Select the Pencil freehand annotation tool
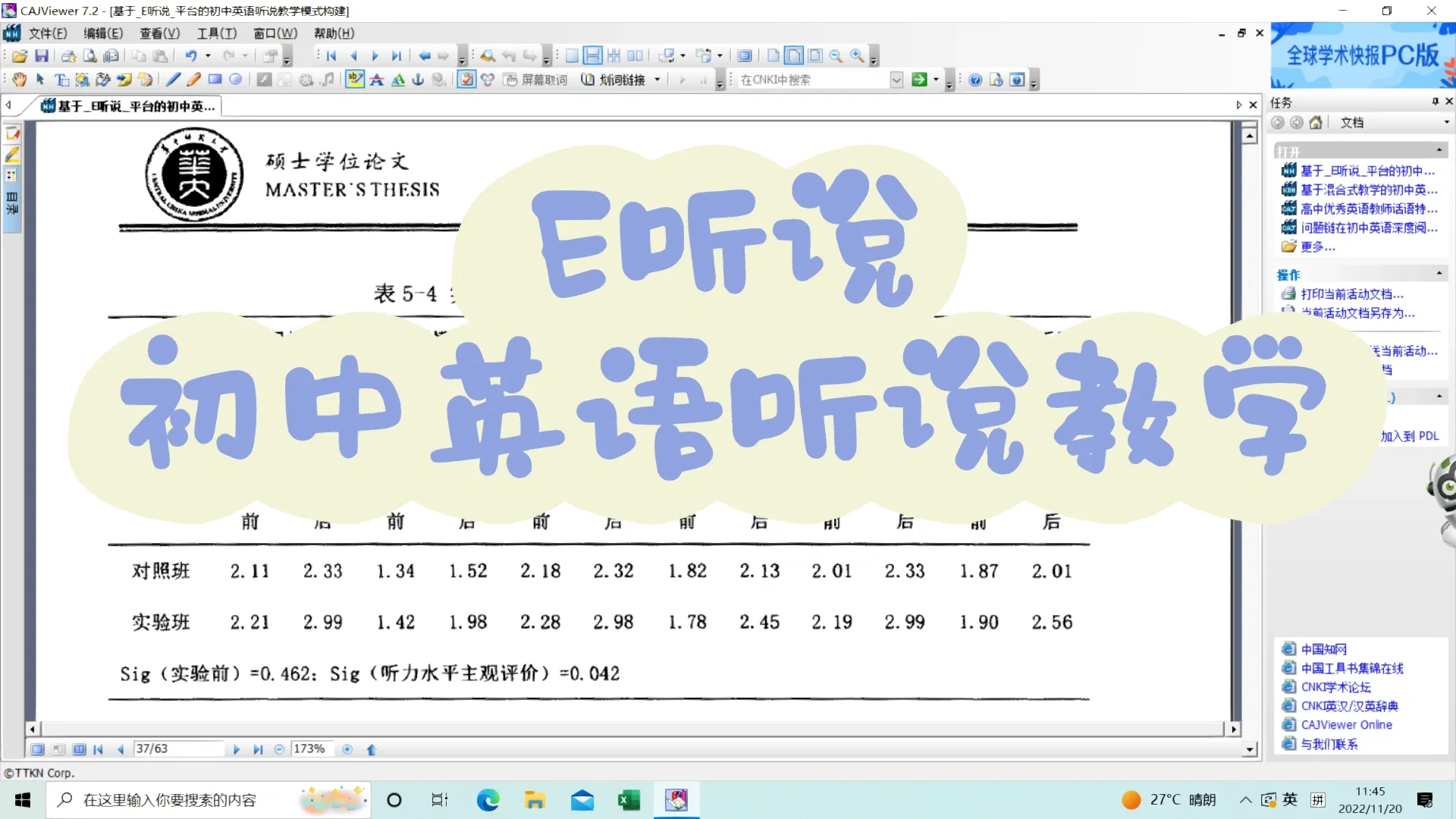The height and width of the screenshot is (819, 1456). [x=194, y=80]
